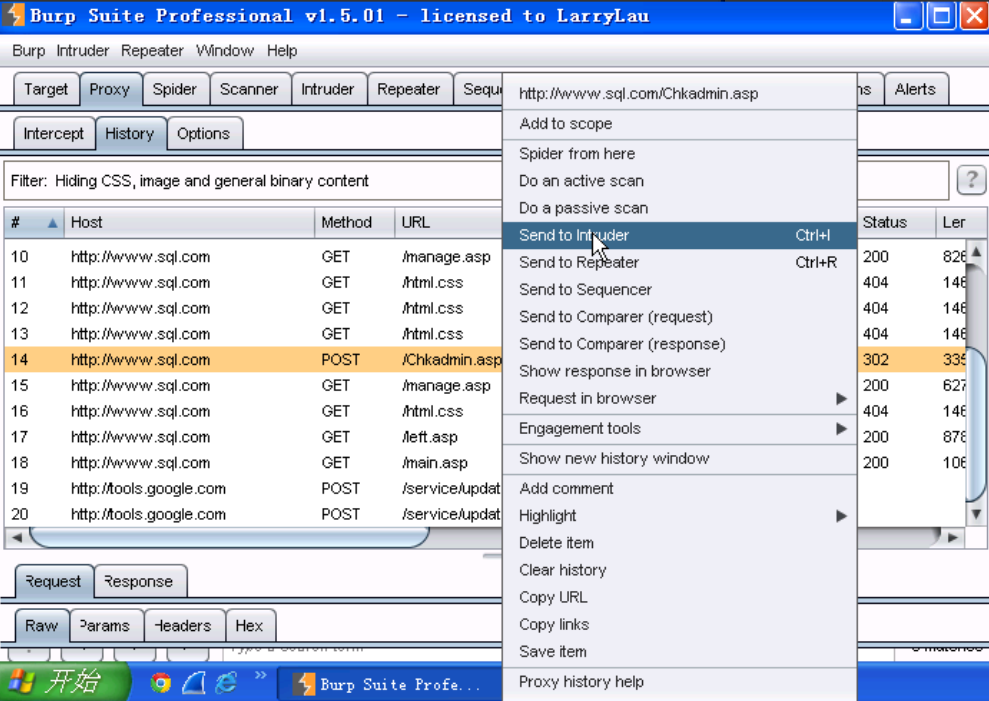Open the Help menu
This screenshot has height=701, width=989.
pos(281,50)
